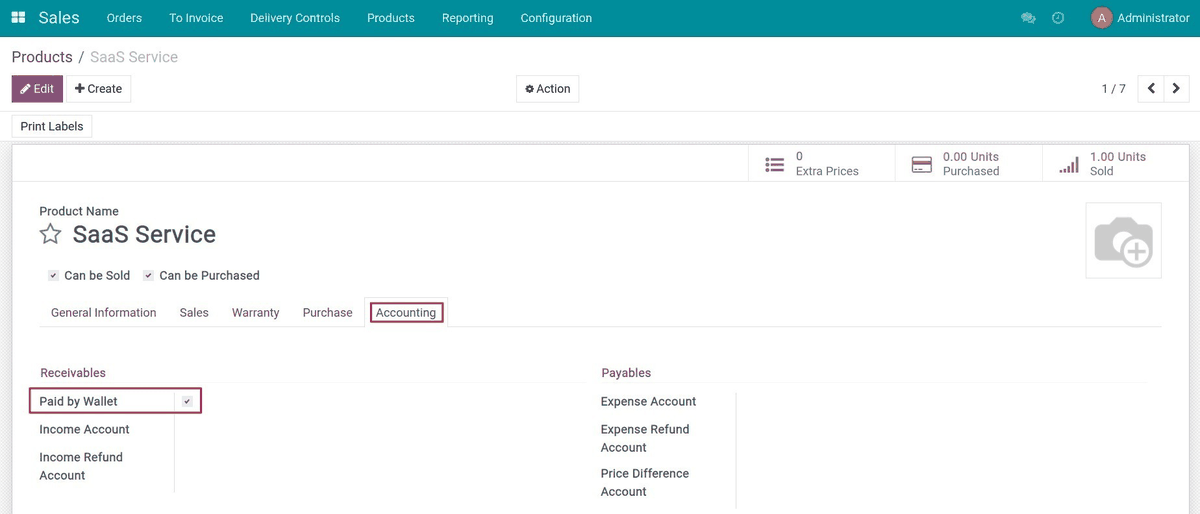1200x514 pixels.
Task: Open the conversations chat icon
Action: point(1028,18)
